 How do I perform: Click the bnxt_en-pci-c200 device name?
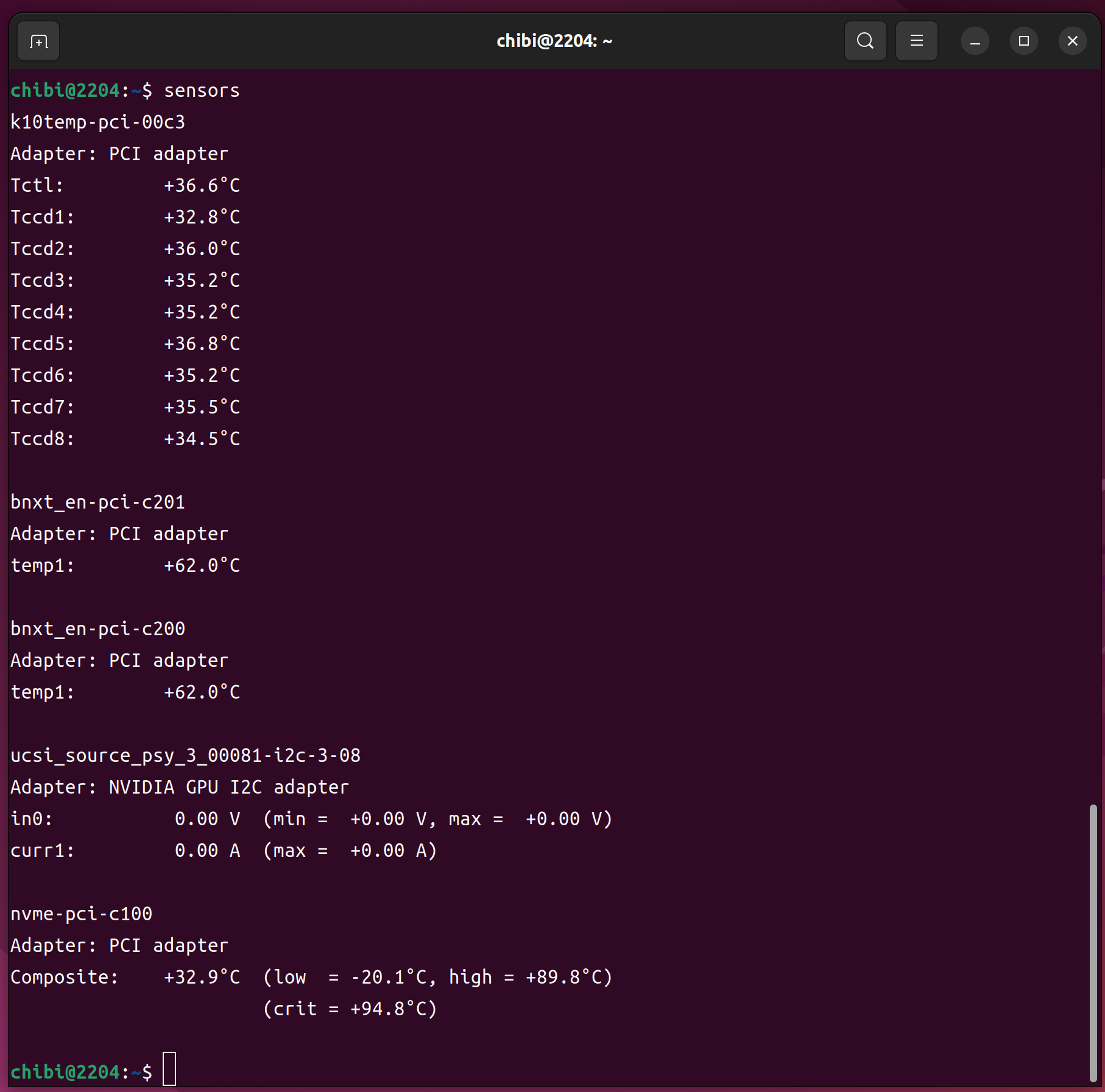click(x=97, y=629)
